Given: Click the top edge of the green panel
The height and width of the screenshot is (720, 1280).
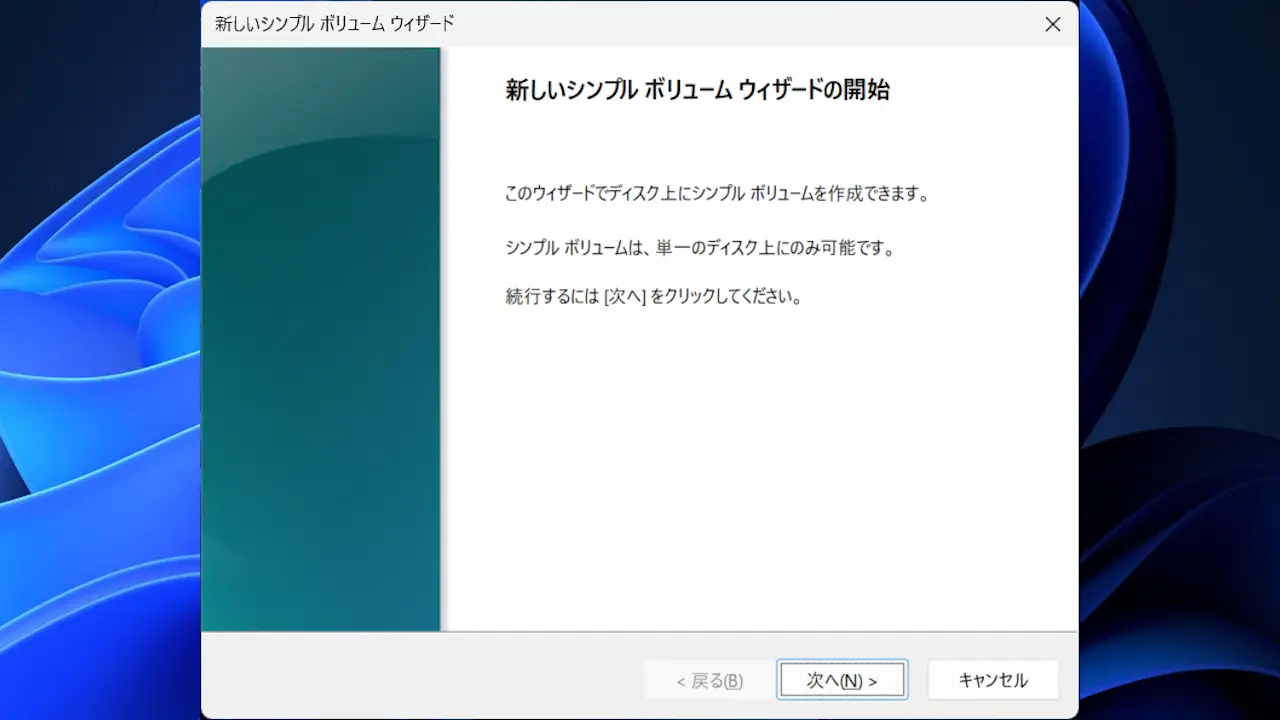Looking at the screenshot, I should (320, 50).
